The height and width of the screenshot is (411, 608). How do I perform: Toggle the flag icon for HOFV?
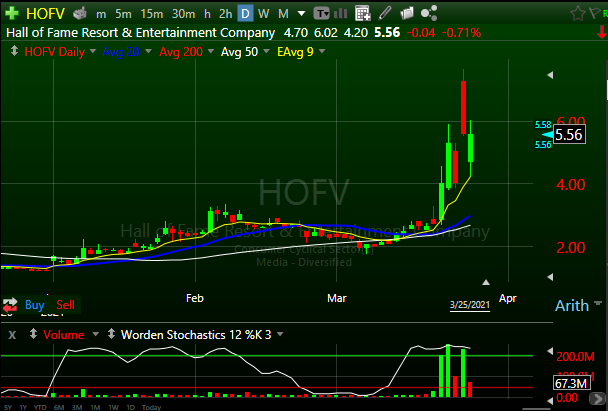click(595, 13)
